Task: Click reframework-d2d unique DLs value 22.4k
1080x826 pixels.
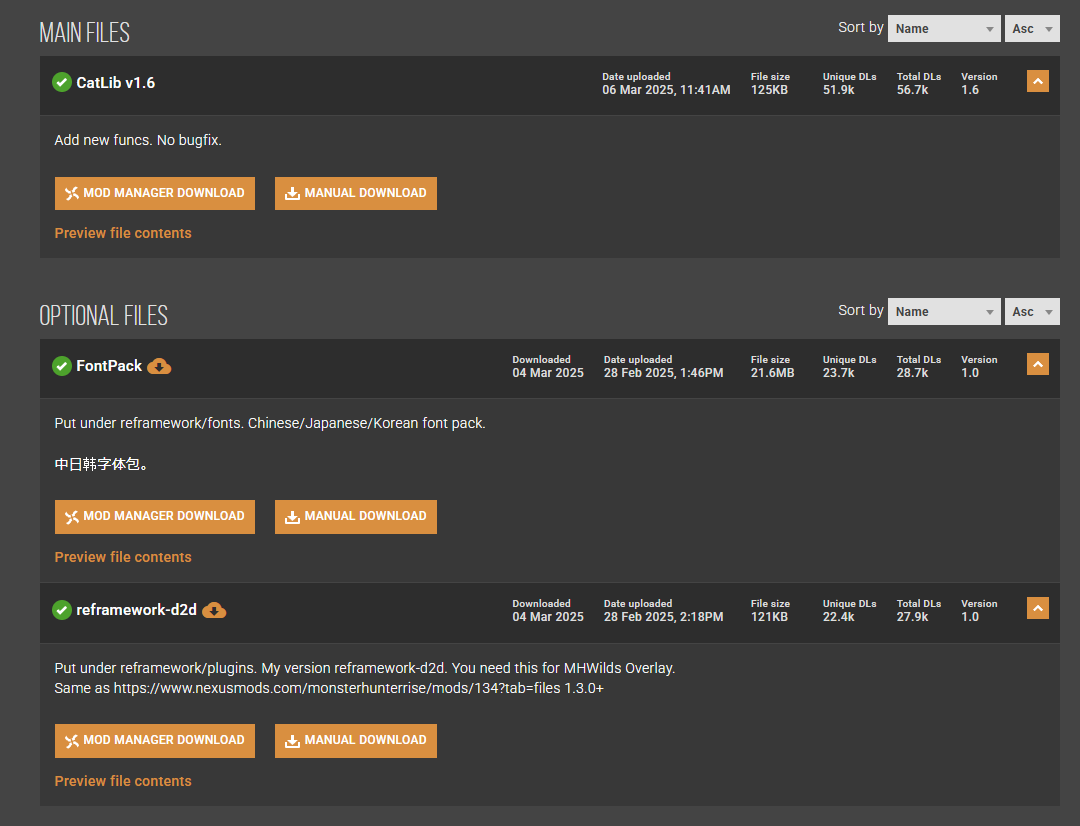Action: tap(838, 617)
